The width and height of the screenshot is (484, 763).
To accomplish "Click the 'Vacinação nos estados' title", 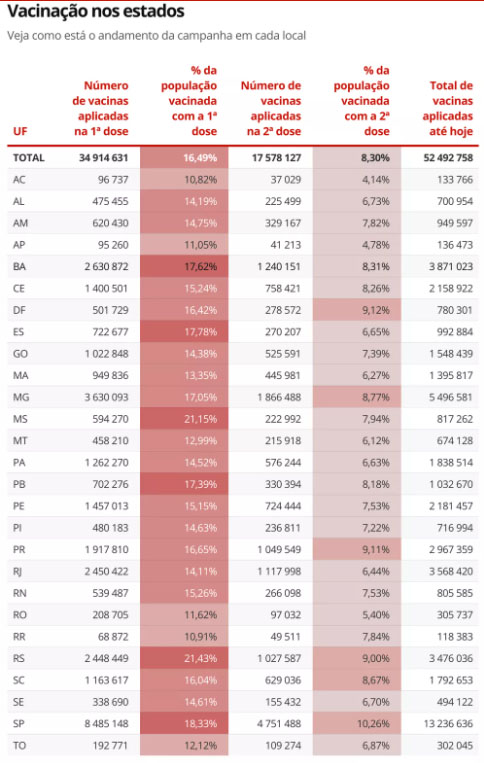I will 96,11.
